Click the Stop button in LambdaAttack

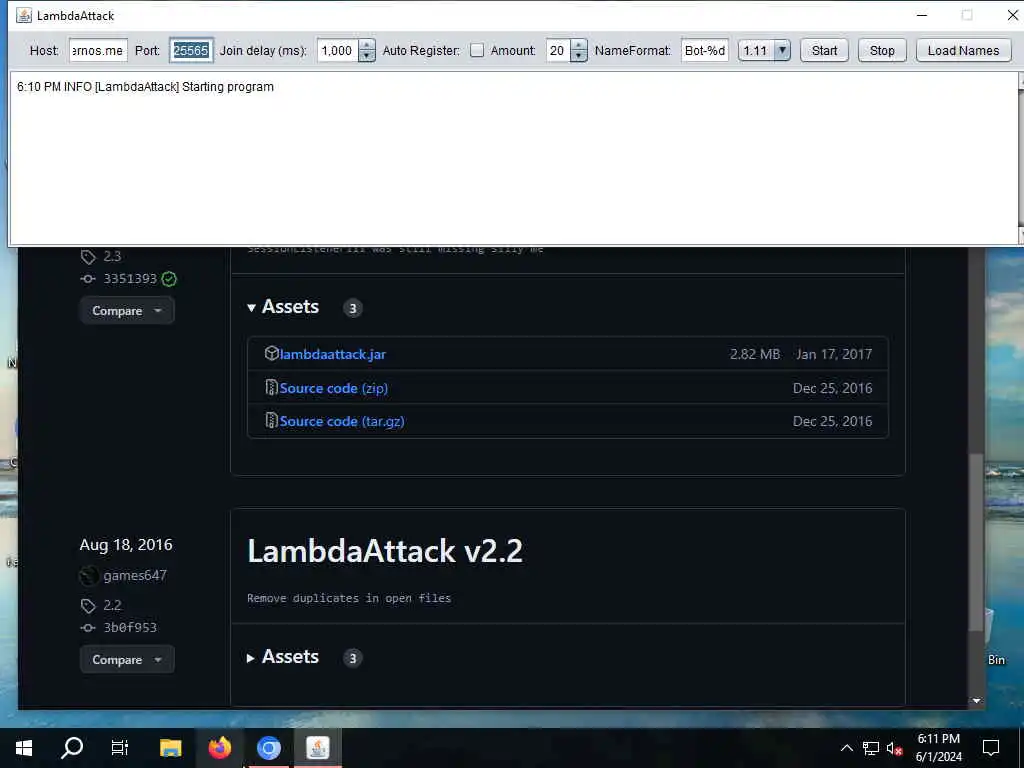coord(882,50)
